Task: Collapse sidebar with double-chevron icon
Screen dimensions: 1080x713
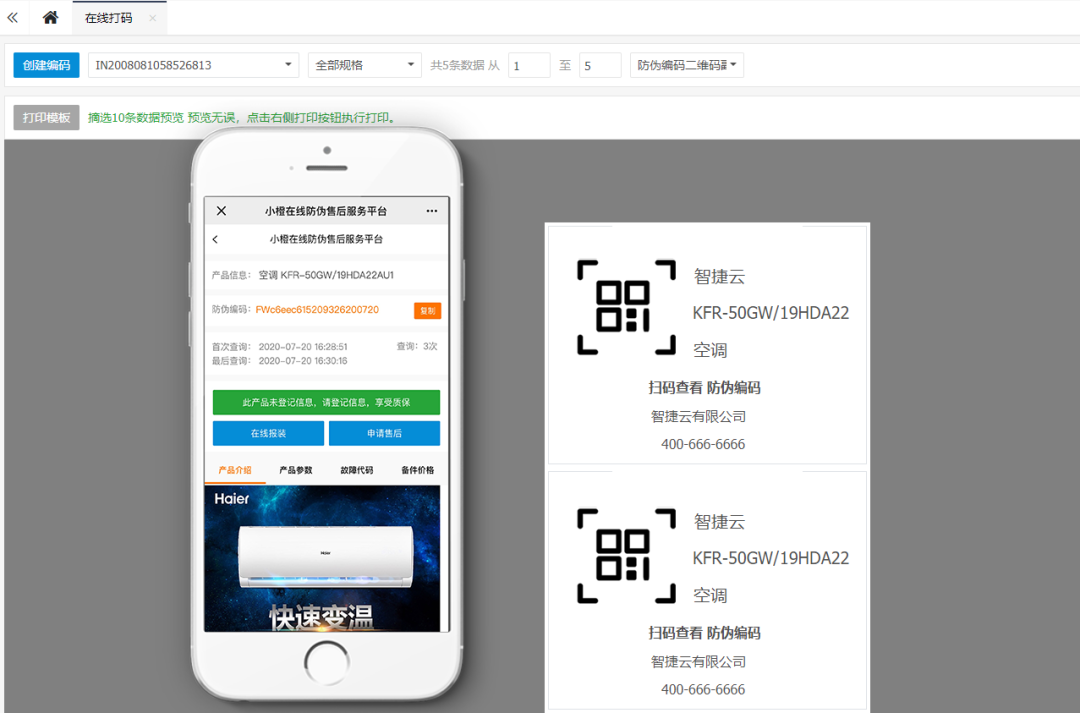Action: [12, 18]
